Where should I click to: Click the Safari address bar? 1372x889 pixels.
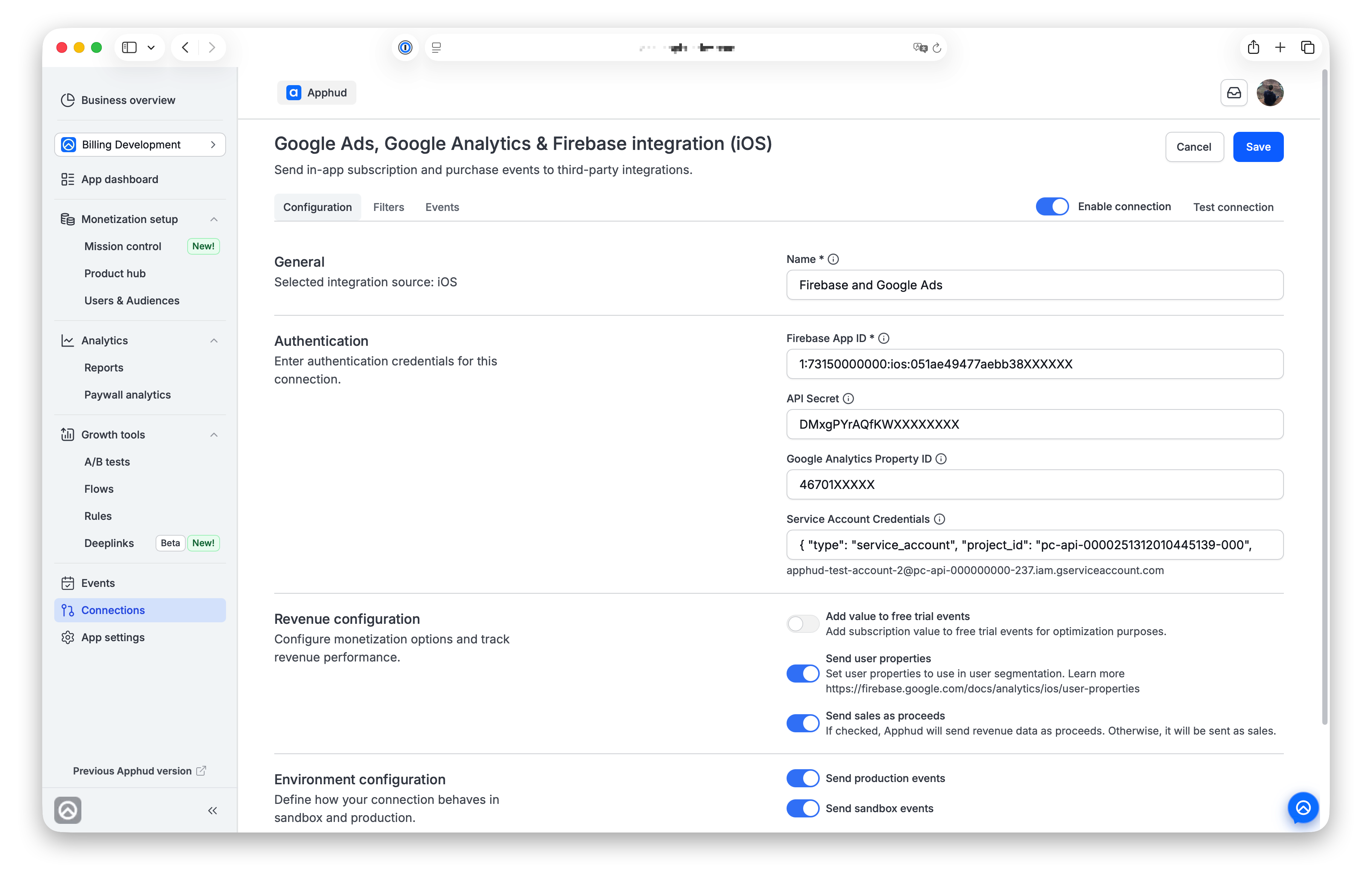pos(686,48)
